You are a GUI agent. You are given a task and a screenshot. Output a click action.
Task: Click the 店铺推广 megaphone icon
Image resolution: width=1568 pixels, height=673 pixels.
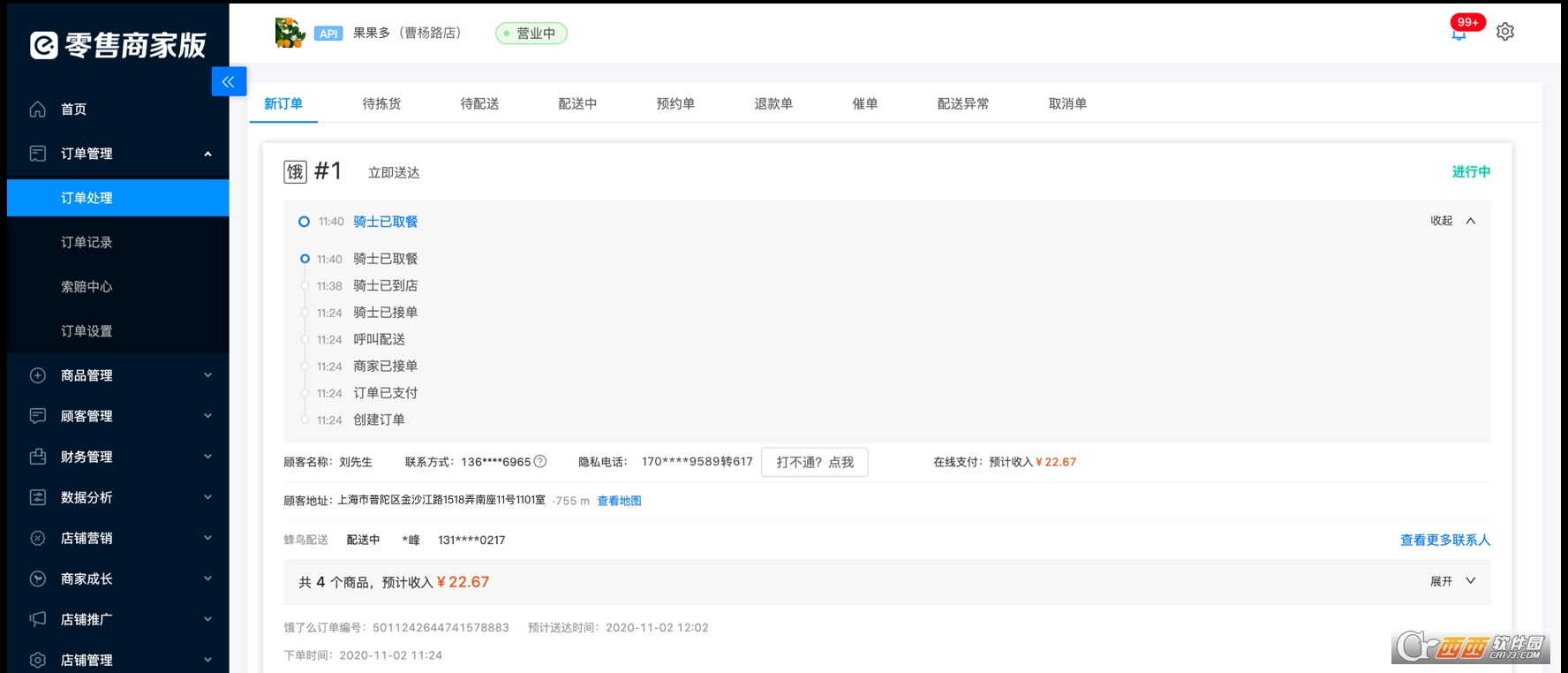pyautogui.click(x=38, y=619)
